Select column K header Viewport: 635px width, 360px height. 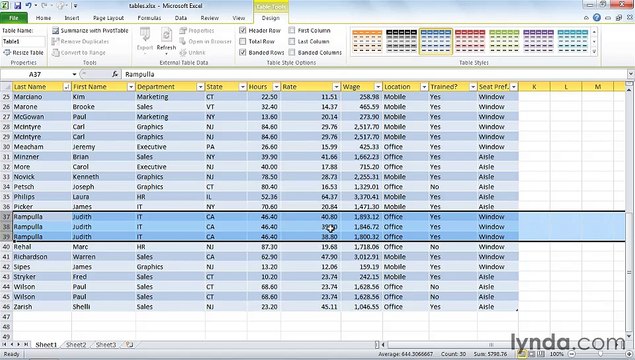click(x=534, y=87)
